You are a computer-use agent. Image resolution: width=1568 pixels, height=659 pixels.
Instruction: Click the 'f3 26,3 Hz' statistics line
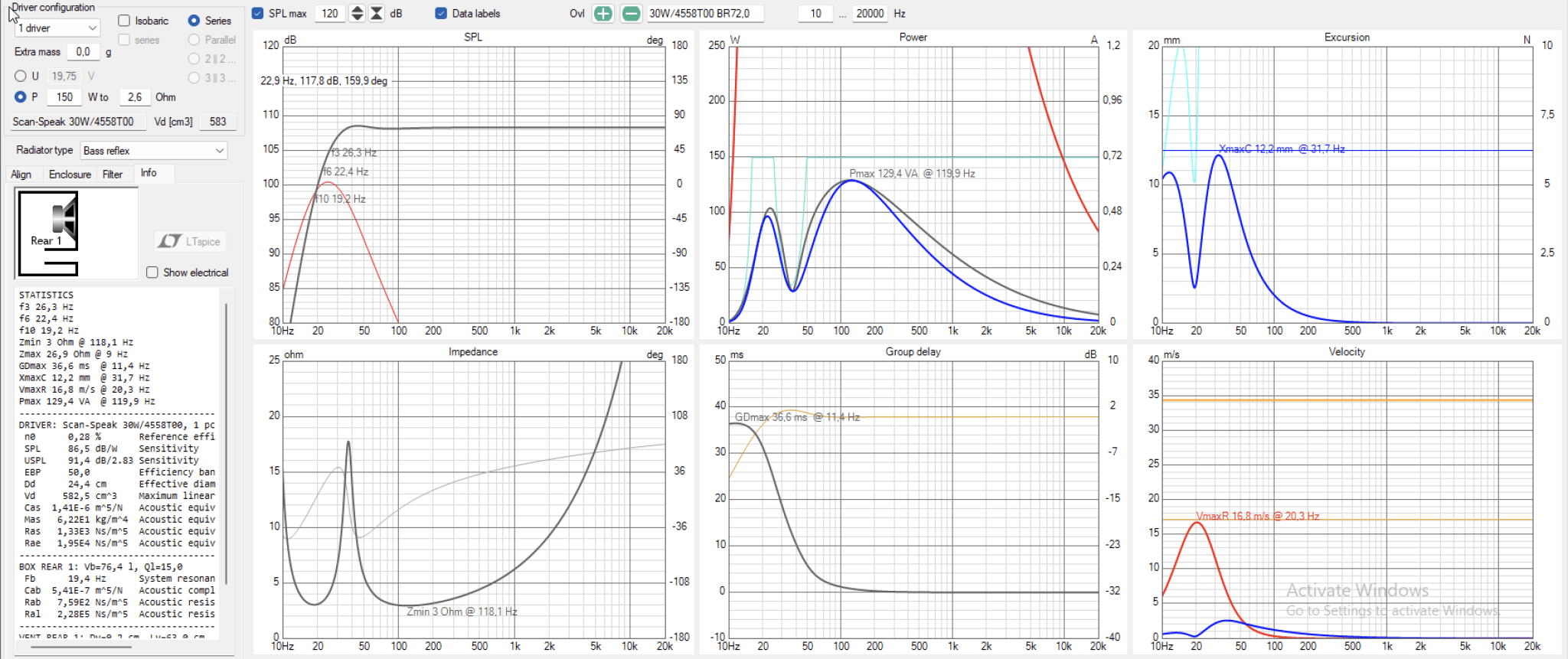(46, 307)
